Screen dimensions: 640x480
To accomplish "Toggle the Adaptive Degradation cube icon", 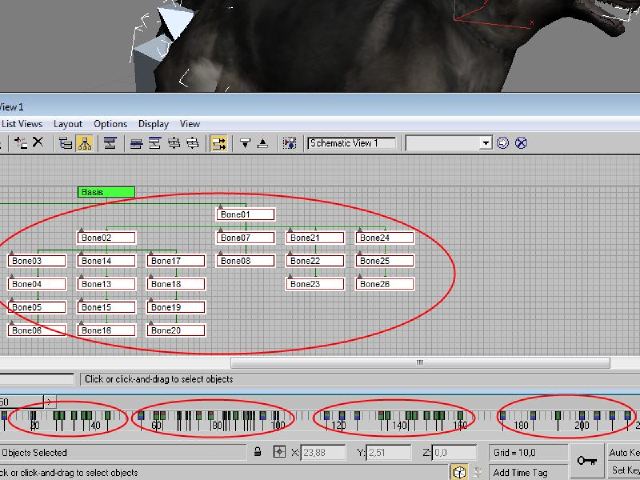I will (459, 472).
